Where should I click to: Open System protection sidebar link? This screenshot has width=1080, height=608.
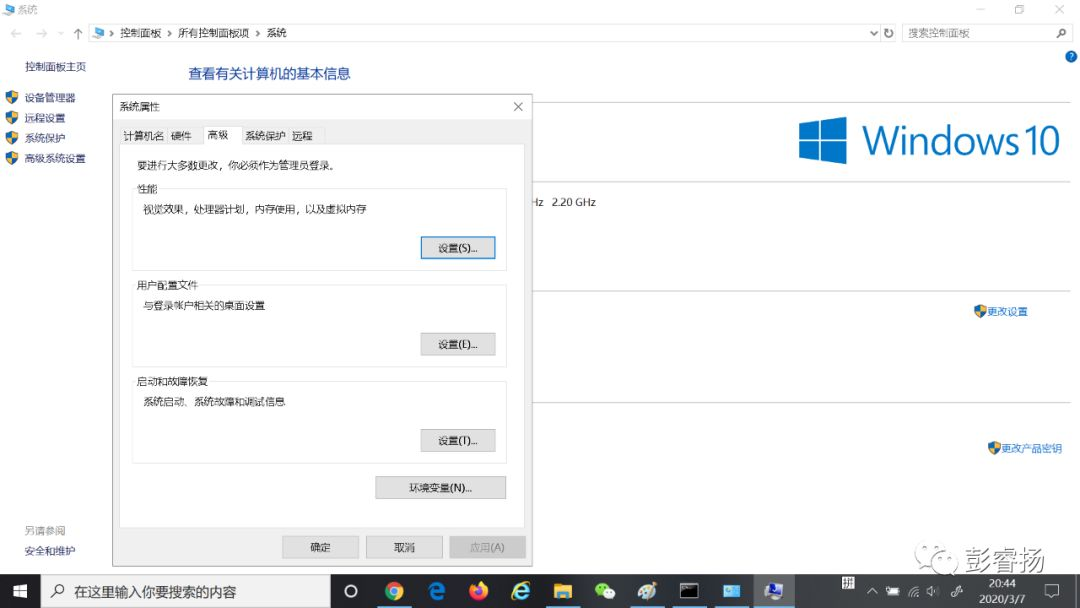coord(45,138)
